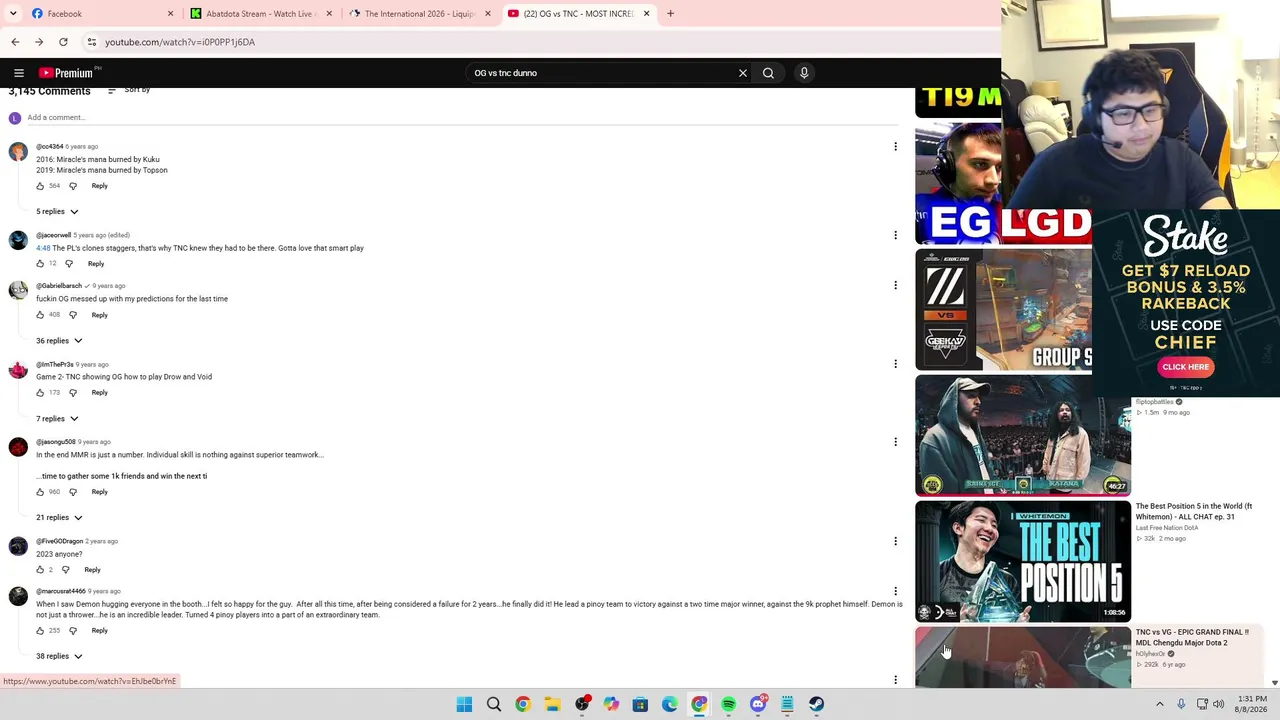The height and width of the screenshot is (720, 1280).
Task: Jump to 4:48 timestamp link in comment
Action: click(x=43, y=248)
